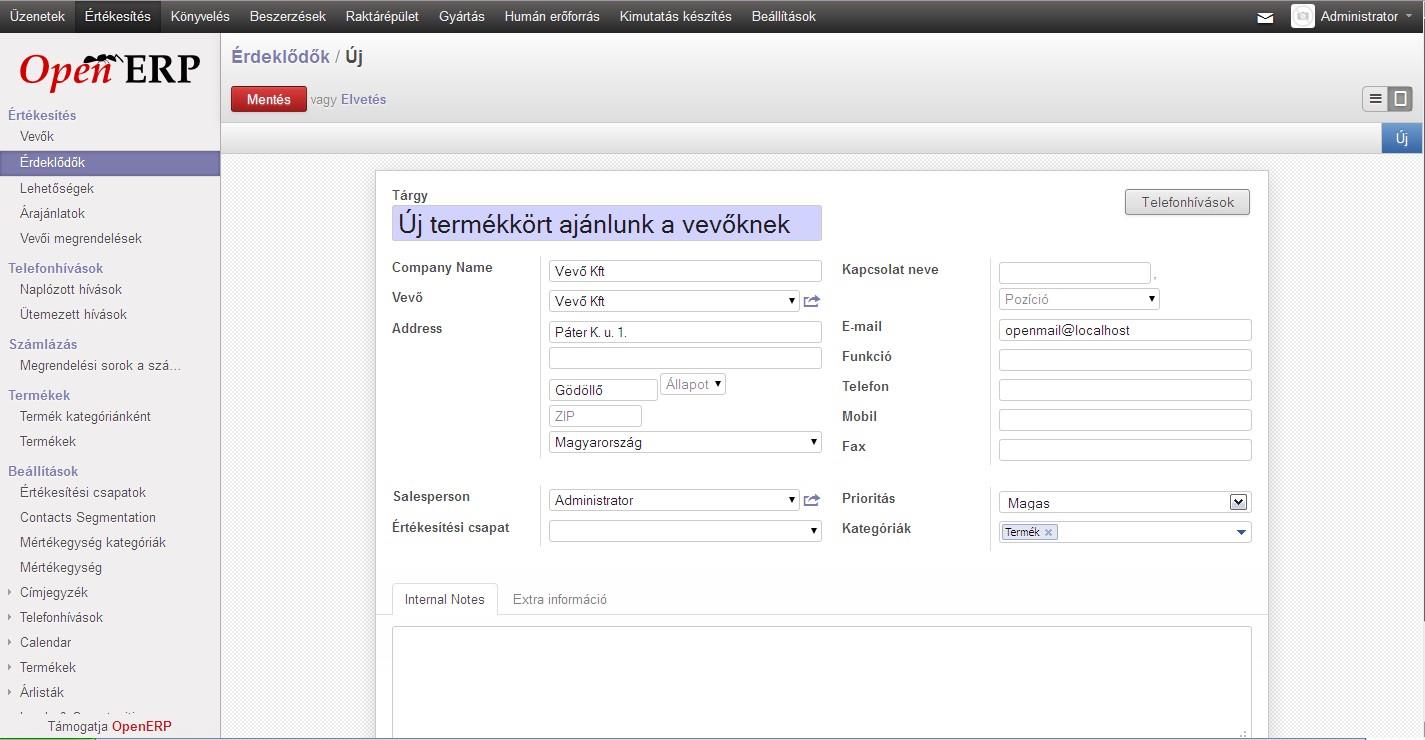Open the Prioritás Magas dropdown
The width and height of the screenshot is (1425, 740).
tap(1238, 502)
